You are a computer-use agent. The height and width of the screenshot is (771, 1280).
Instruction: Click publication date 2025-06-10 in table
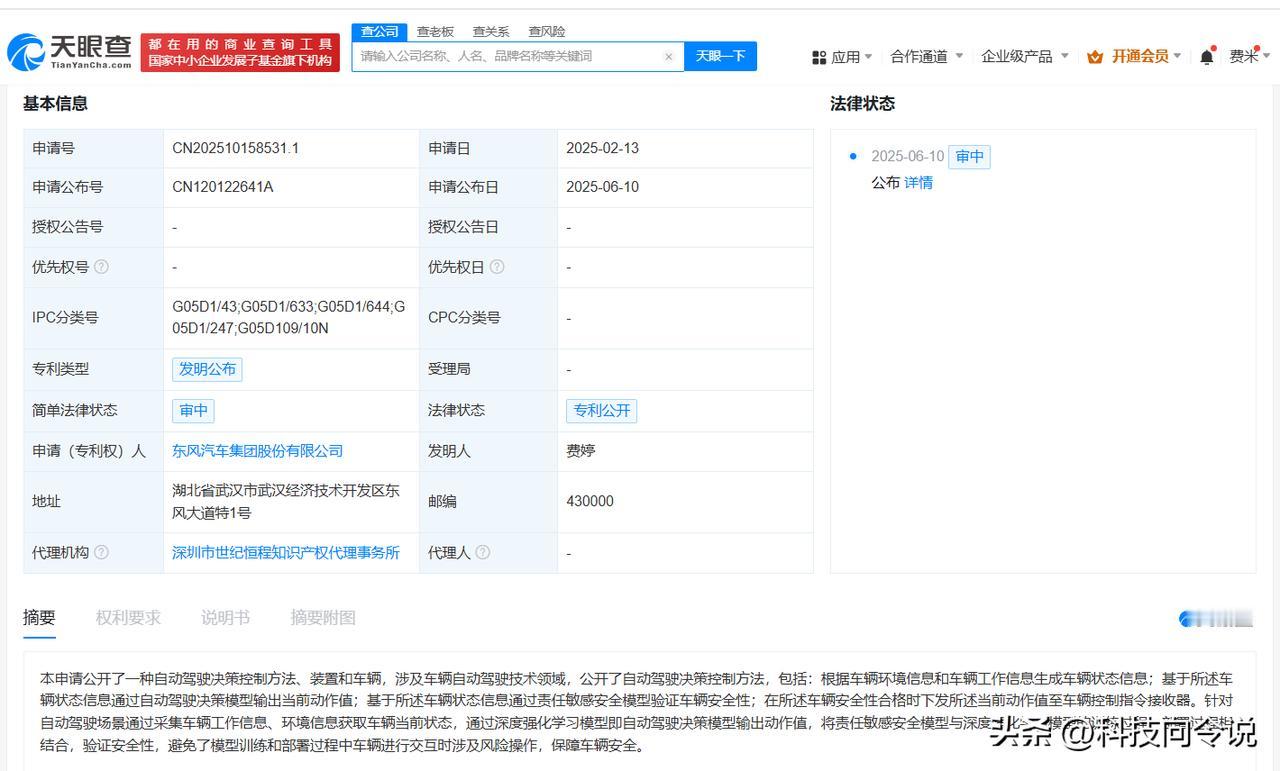[602, 187]
